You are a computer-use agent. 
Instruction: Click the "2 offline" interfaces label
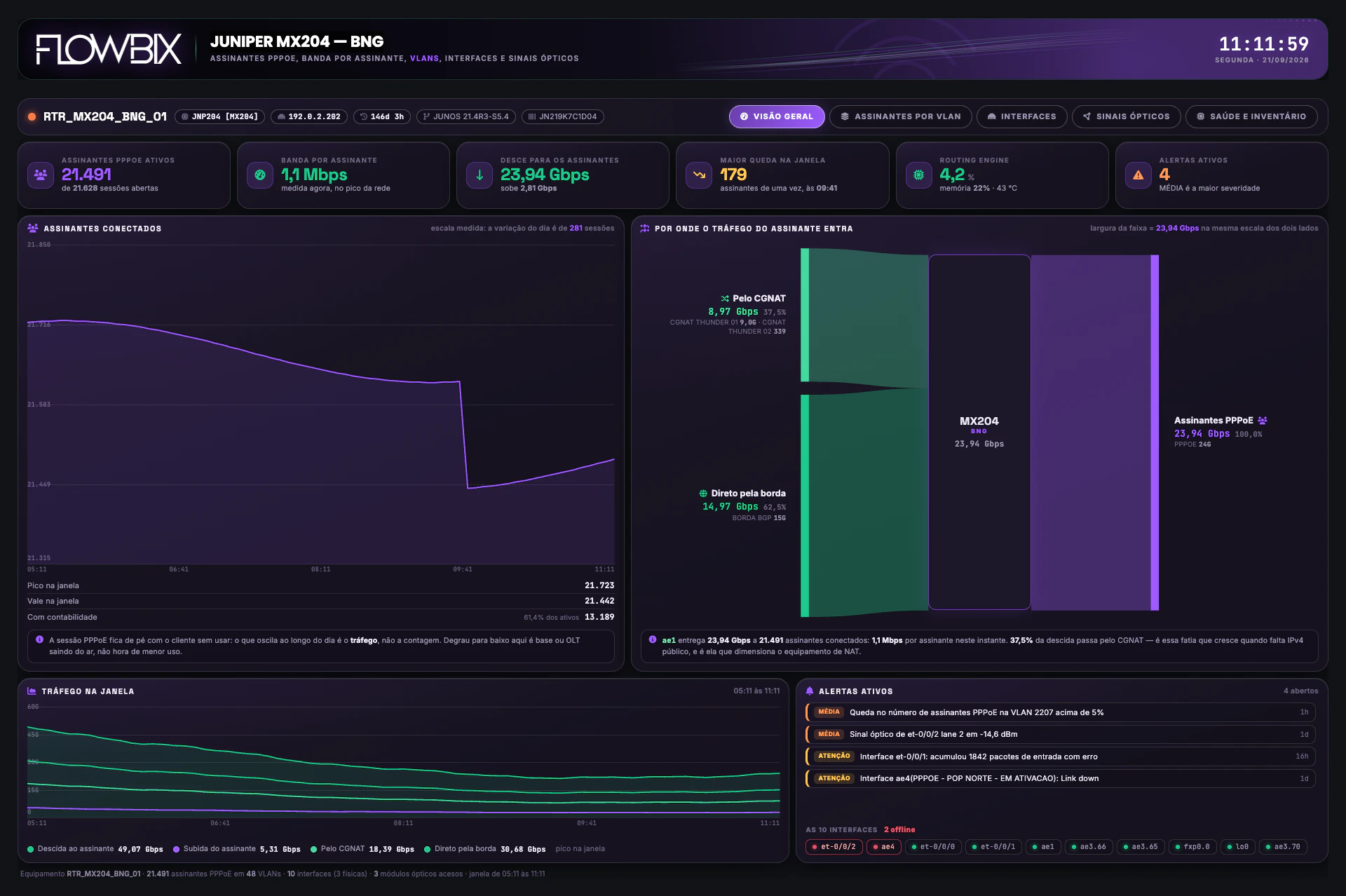899,829
